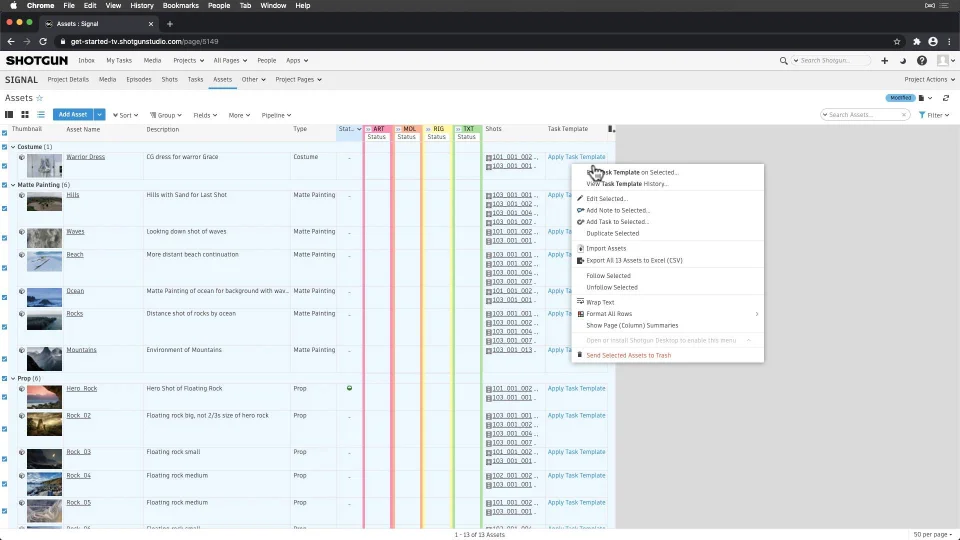Favorite the Assets page with the star
Screen dimensions: 960x540
(40, 98)
